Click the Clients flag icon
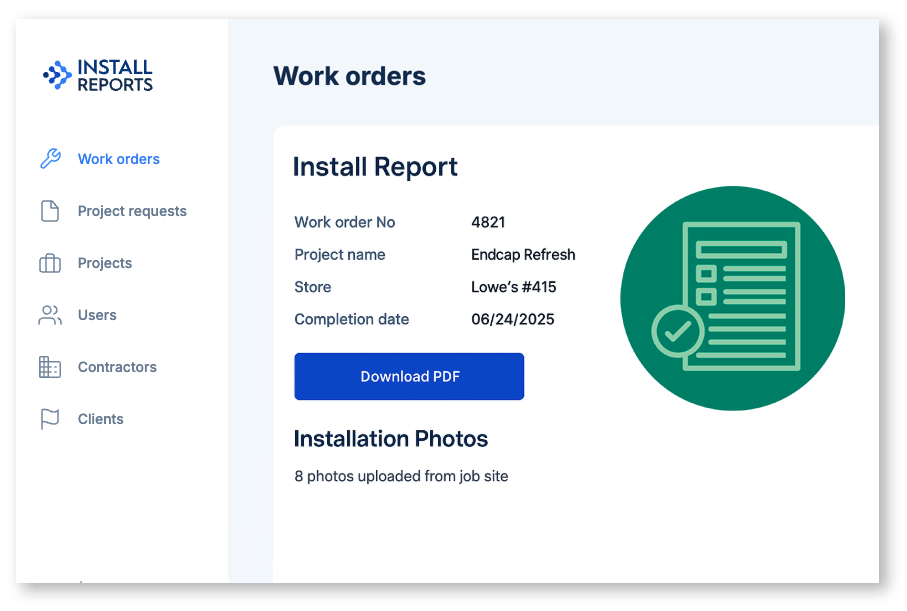 point(50,418)
